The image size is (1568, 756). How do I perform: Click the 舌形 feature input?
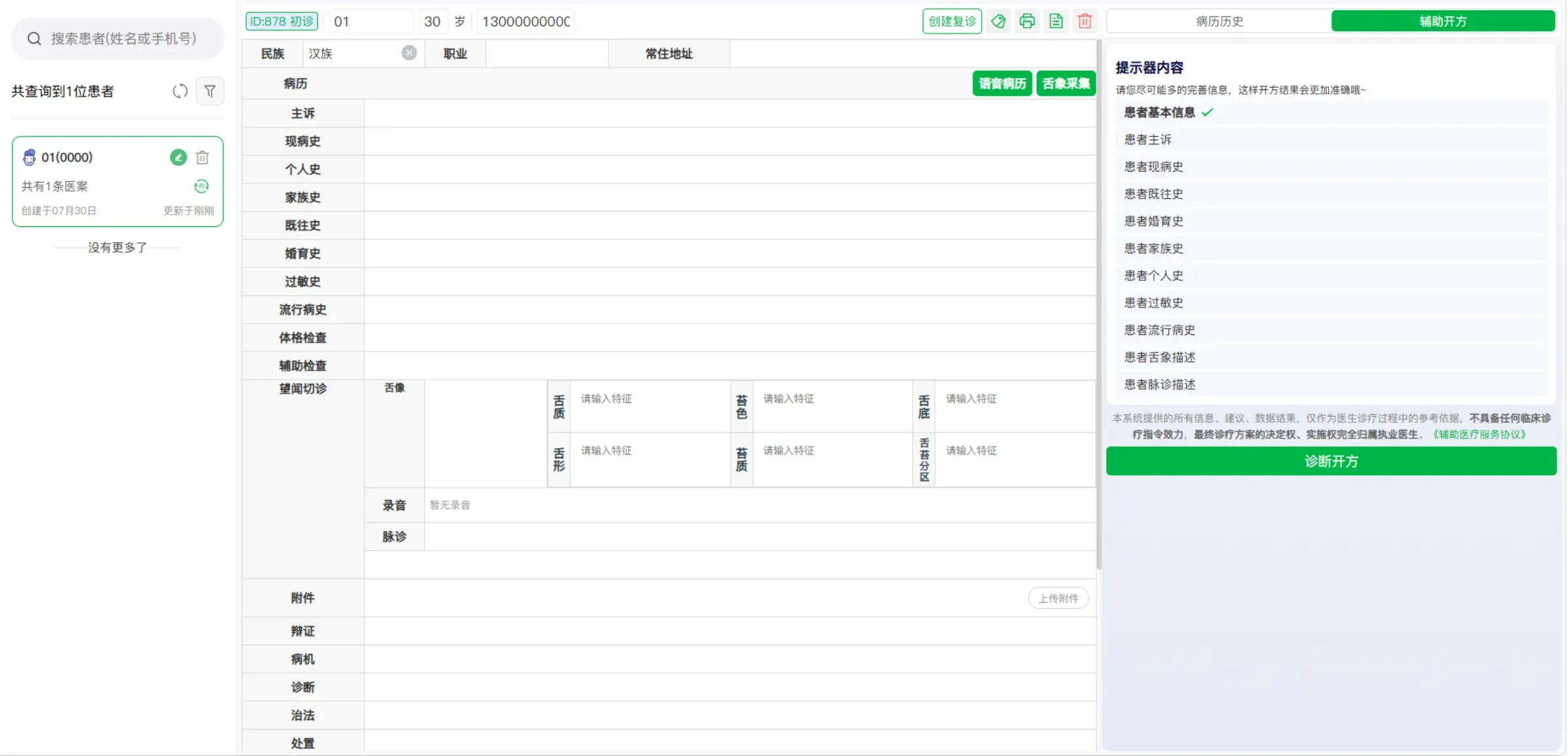pos(650,460)
